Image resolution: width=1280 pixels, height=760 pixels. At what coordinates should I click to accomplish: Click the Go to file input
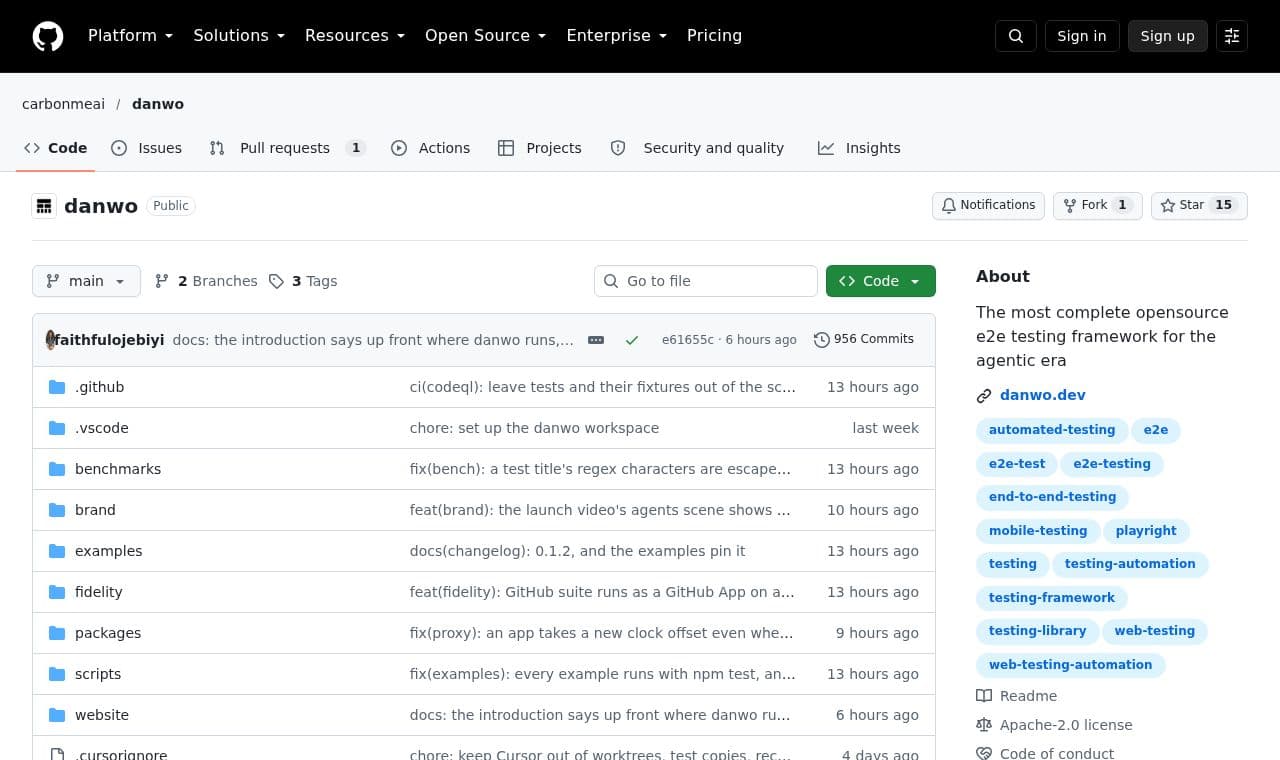[x=706, y=281]
